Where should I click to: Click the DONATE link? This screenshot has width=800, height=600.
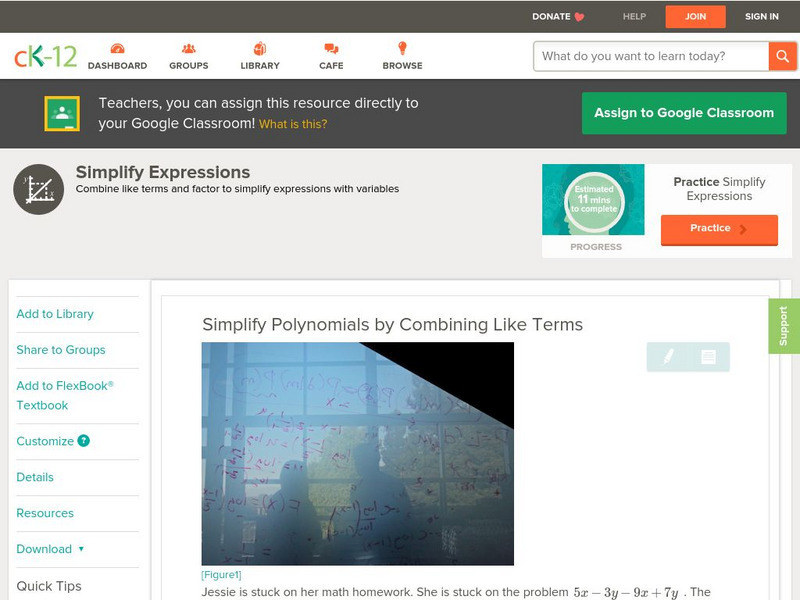(x=551, y=16)
